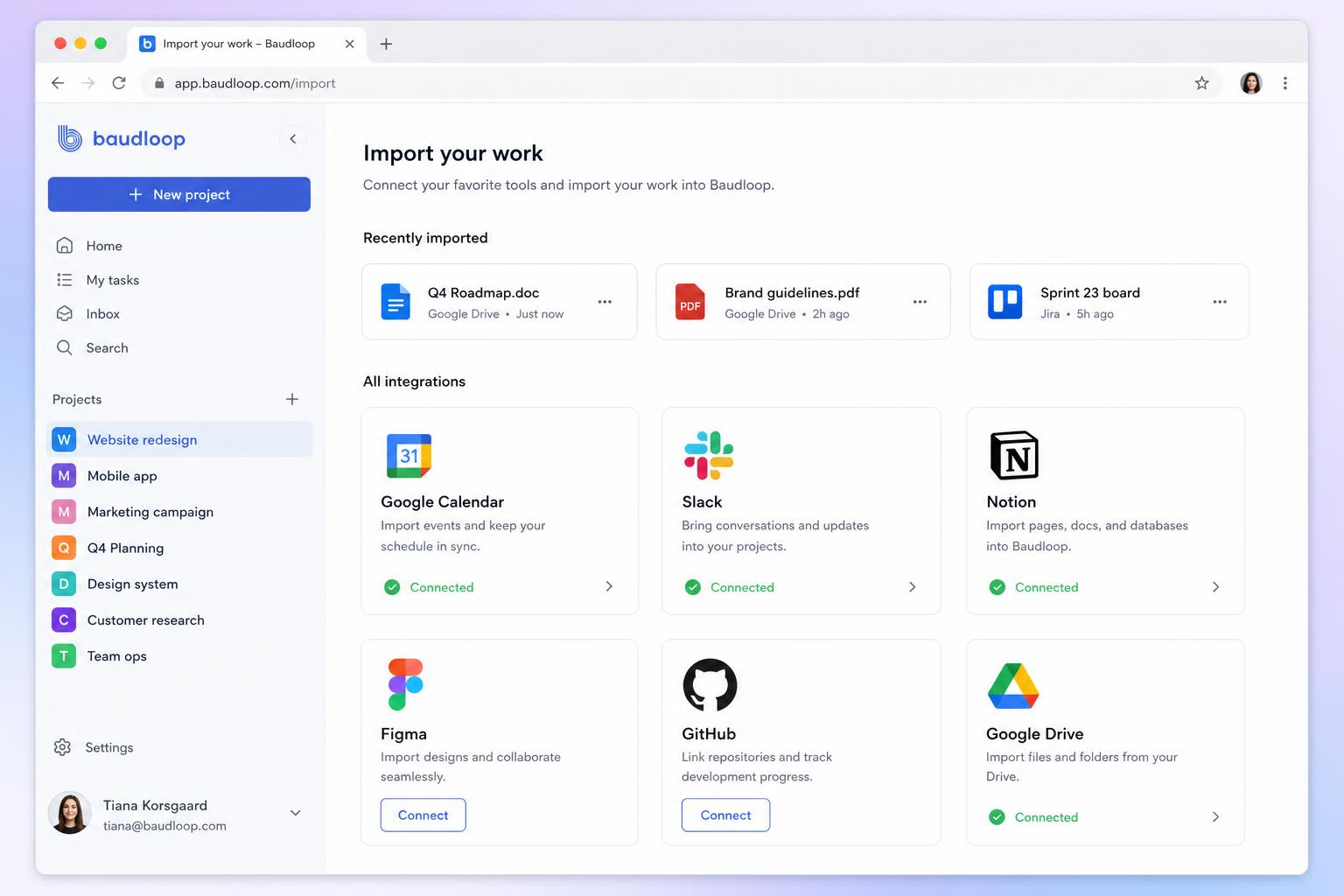This screenshot has height=896, width=1344.
Task: Open the Marketing campaign project
Action: (179, 512)
